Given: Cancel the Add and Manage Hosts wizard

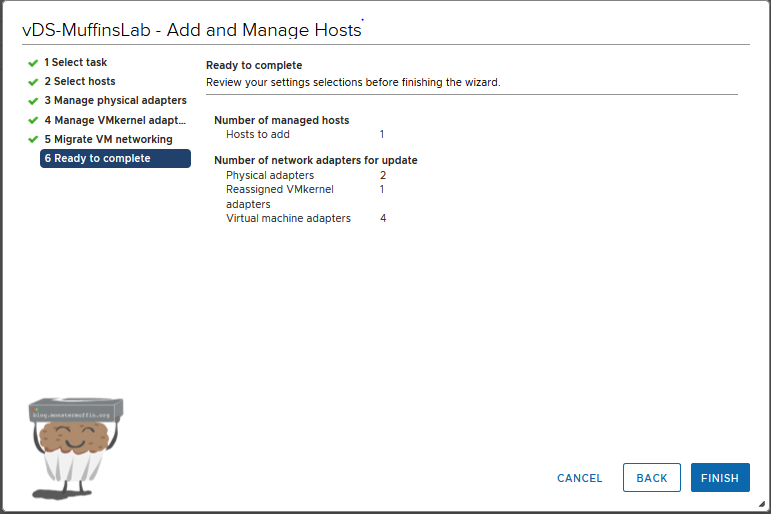Looking at the screenshot, I should (579, 478).
